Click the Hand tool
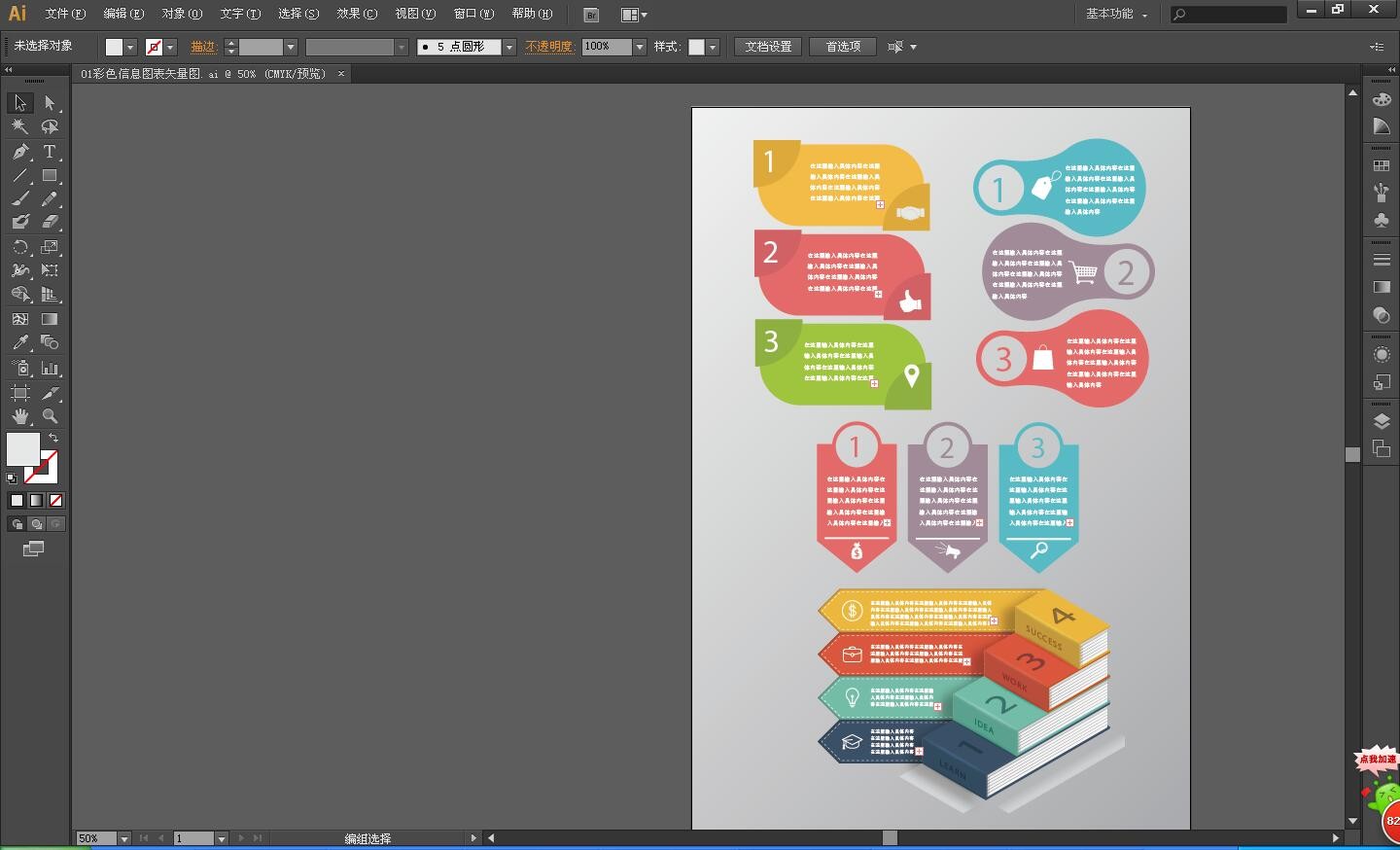The width and height of the screenshot is (1400, 850). (x=20, y=416)
